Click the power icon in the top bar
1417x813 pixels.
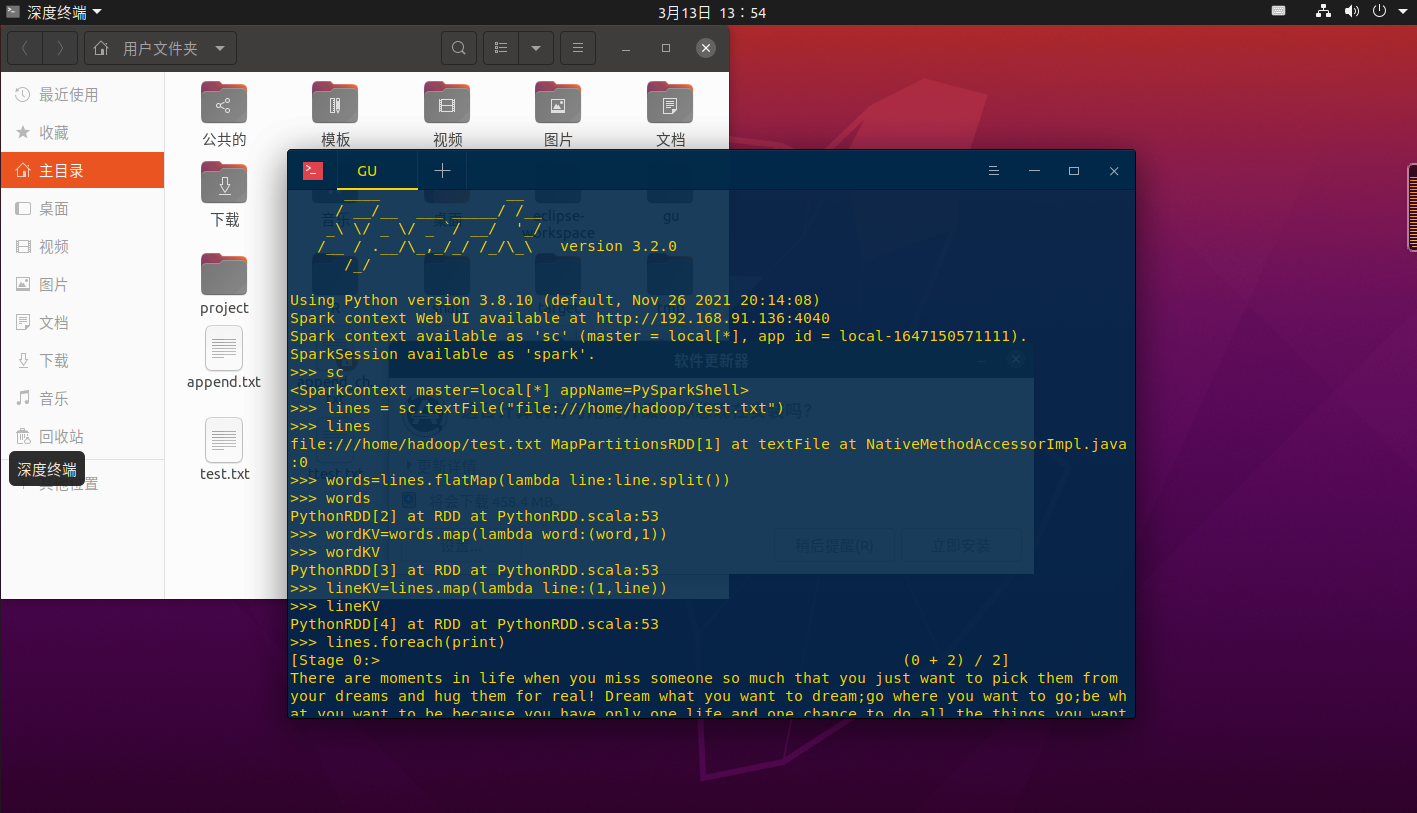pyautogui.click(x=1379, y=12)
